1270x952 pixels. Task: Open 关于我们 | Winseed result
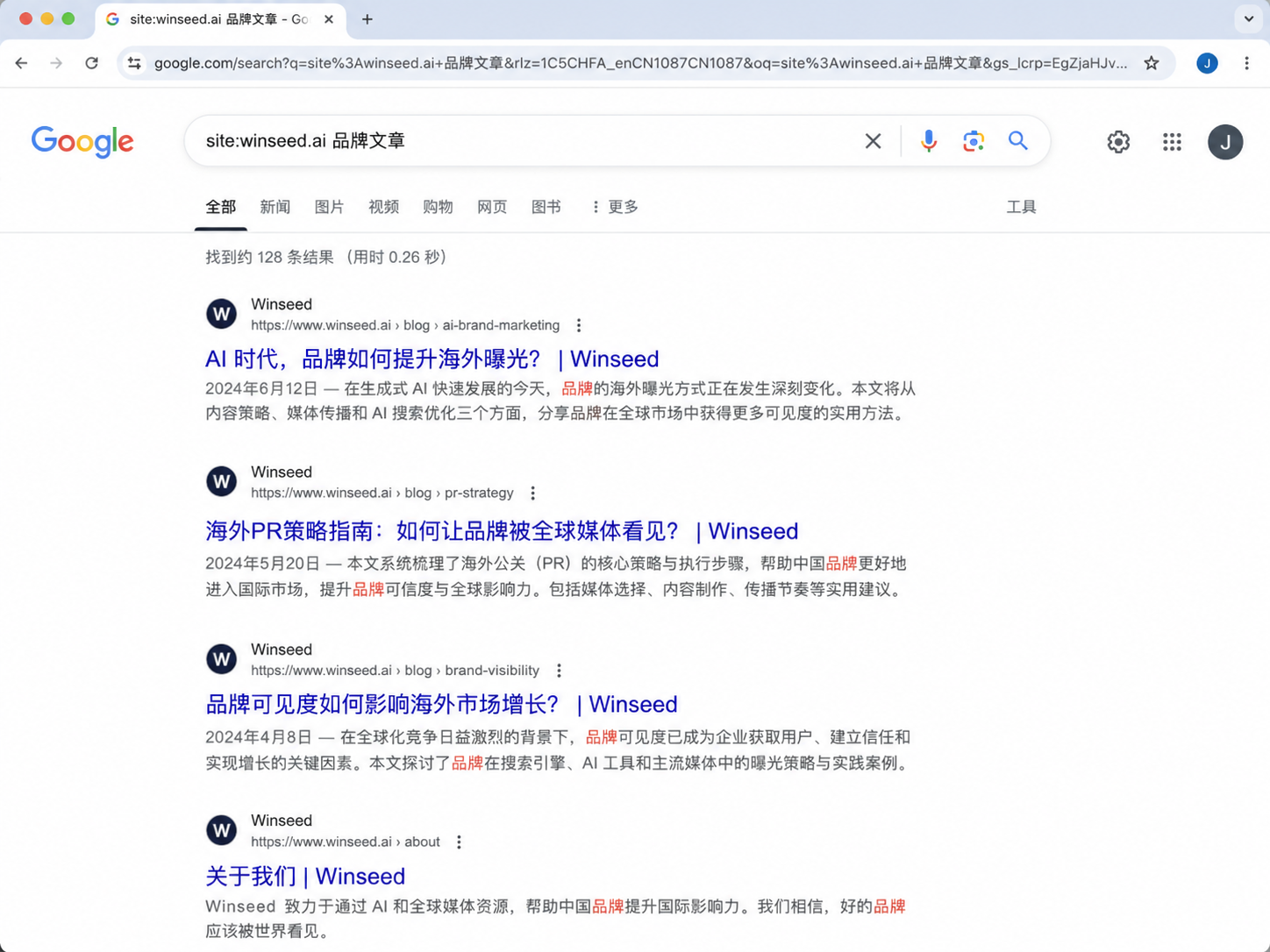tap(305, 877)
